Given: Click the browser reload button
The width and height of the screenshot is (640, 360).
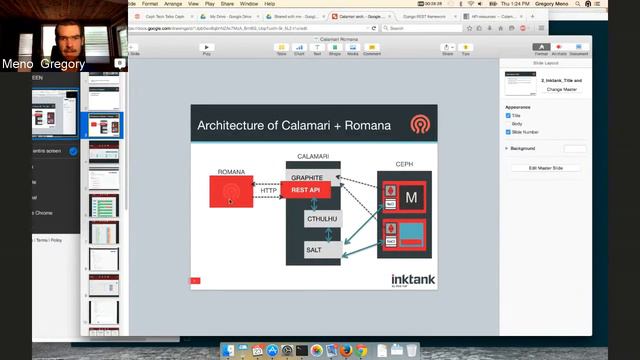Looking at the screenshot, I should pos(373,28).
